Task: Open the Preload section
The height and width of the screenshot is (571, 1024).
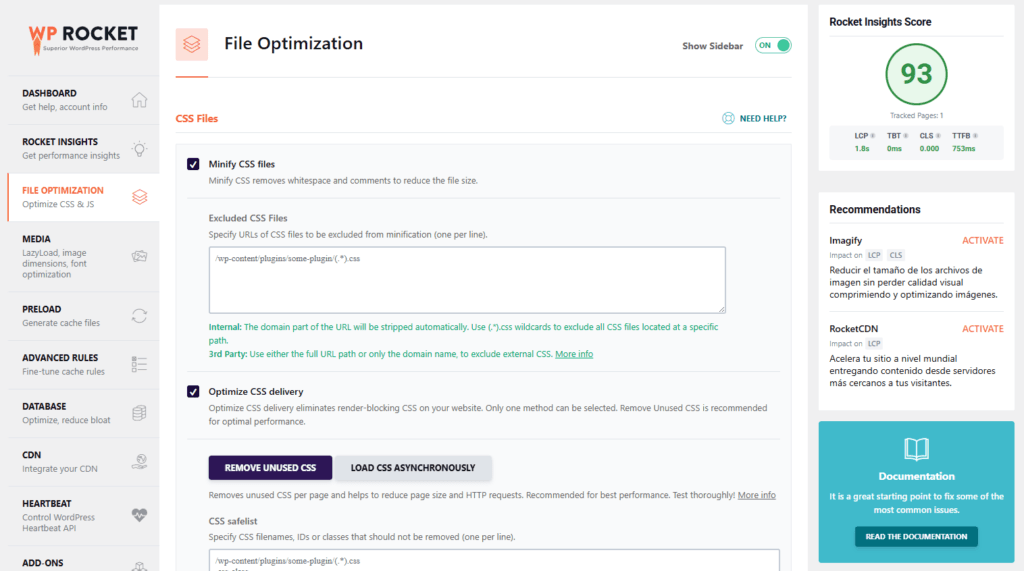Action: [83, 316]
